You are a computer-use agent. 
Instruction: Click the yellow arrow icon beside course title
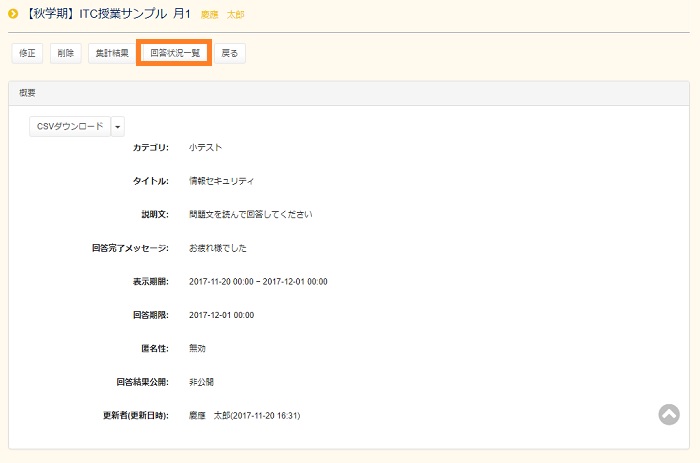(13, 15)
